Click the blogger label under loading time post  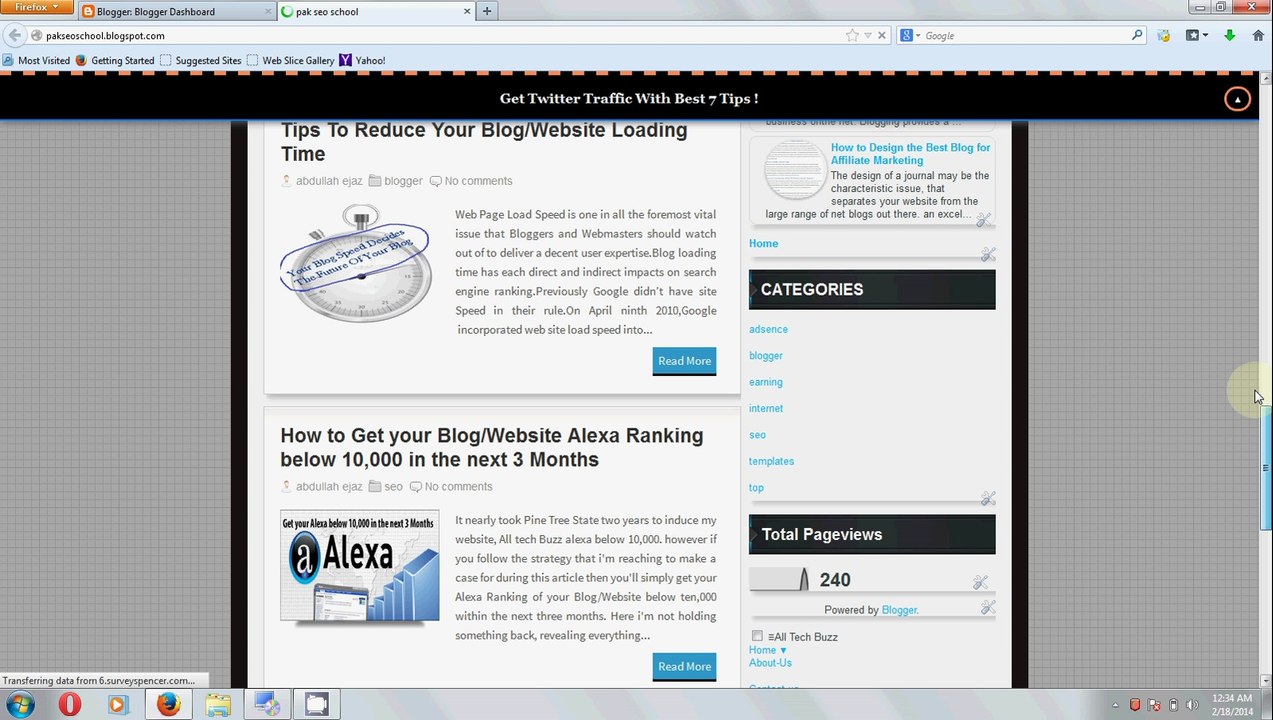403,181
